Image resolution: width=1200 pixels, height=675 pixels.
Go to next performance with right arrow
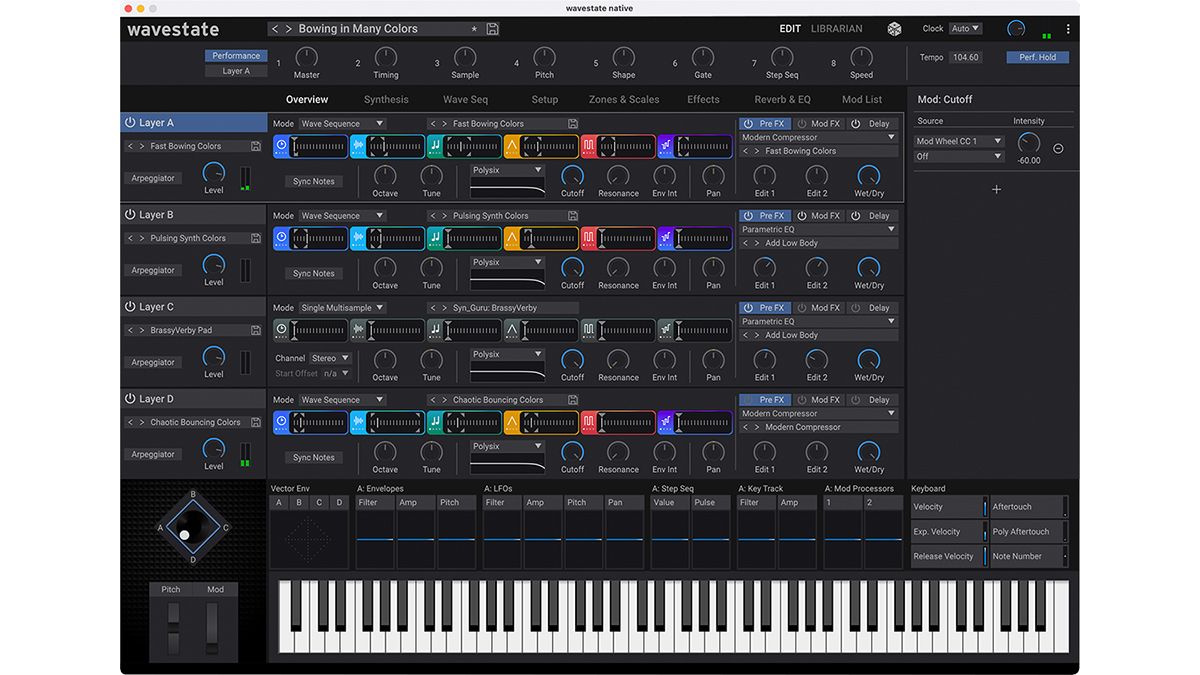point(289,29)
